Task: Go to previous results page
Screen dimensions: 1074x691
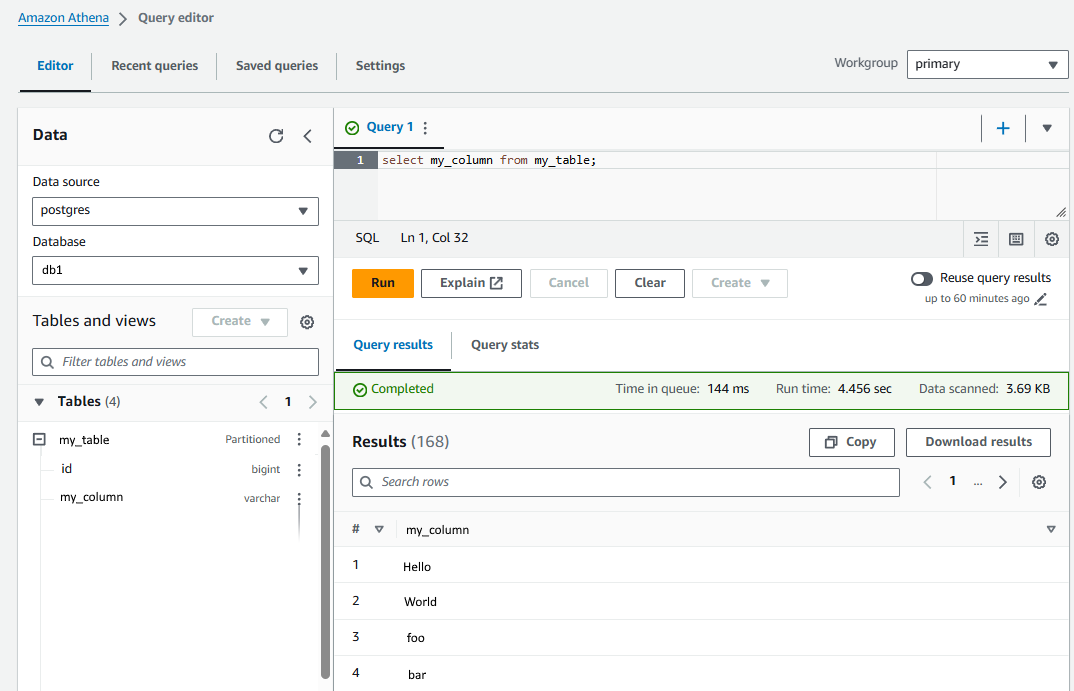Action: pyautogui.click(x=927, y=482)
